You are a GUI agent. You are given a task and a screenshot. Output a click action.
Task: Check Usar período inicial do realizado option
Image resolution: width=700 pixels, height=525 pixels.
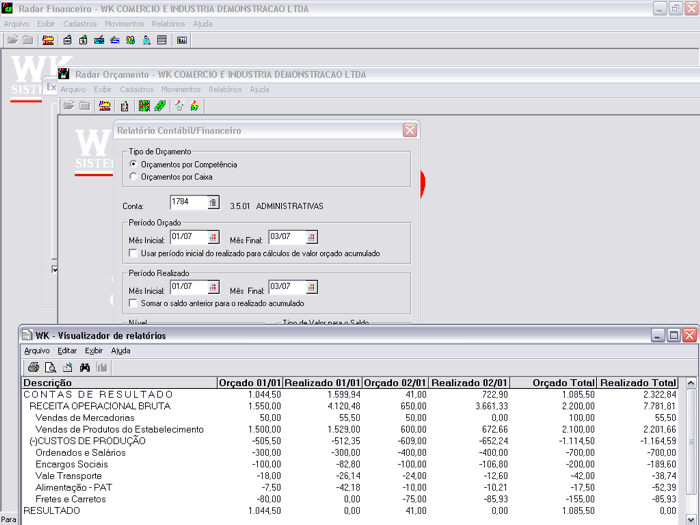pyautogui.click(x=134, y=254)
